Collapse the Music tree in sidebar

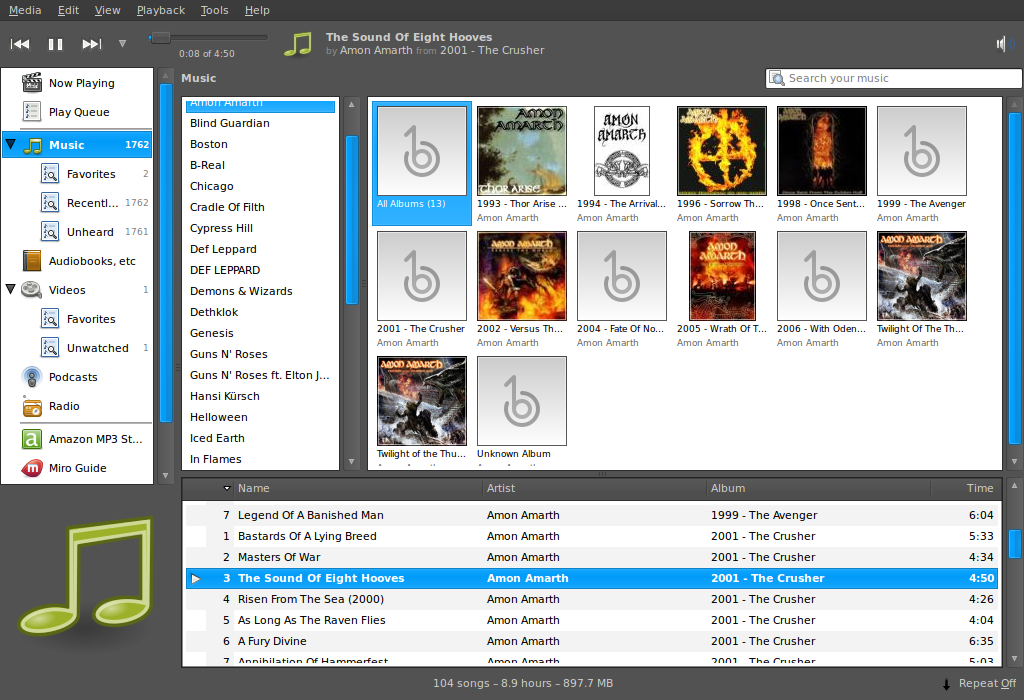coord(11,143)
